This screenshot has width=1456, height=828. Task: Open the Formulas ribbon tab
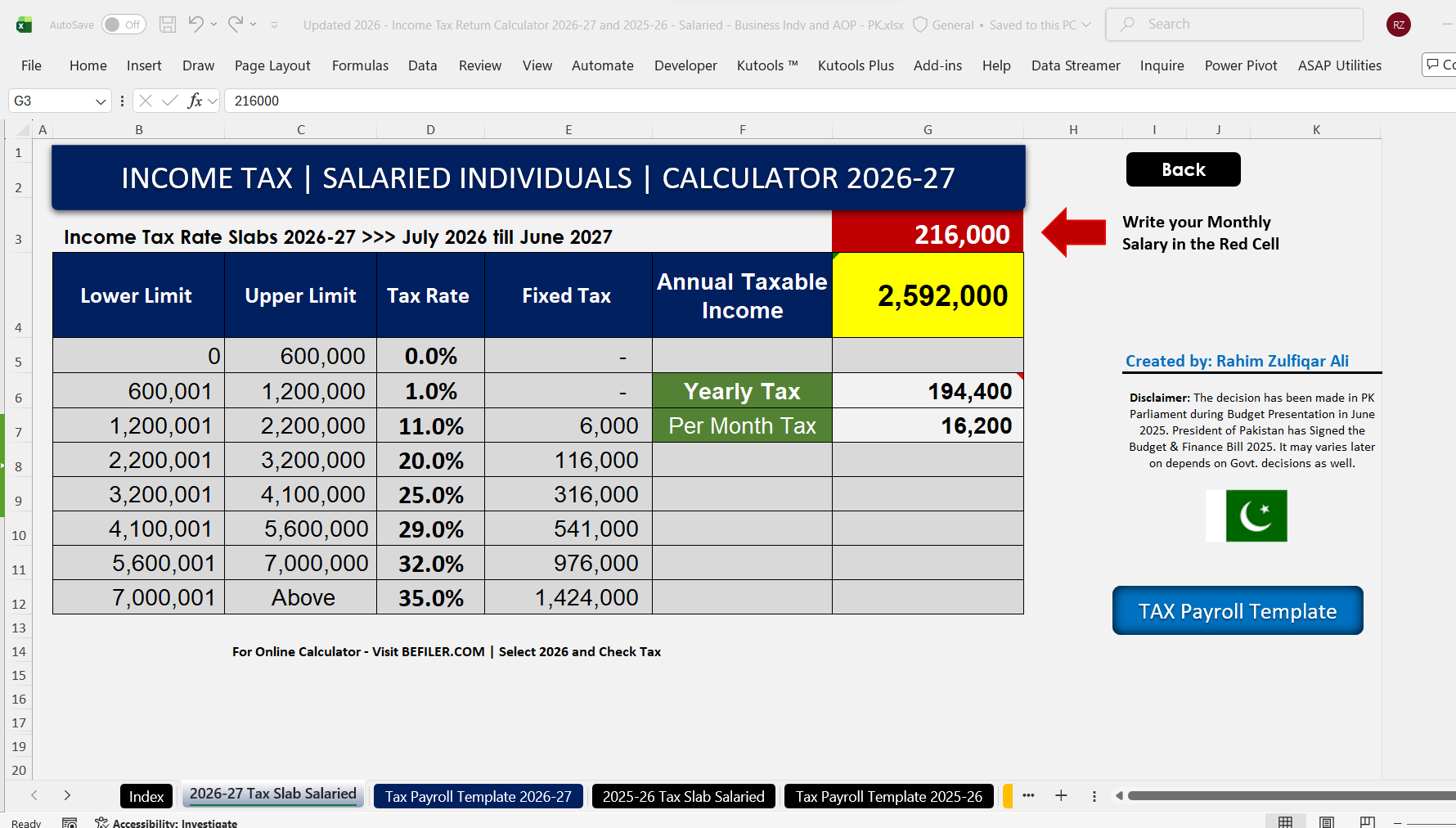tap(360, 65)
